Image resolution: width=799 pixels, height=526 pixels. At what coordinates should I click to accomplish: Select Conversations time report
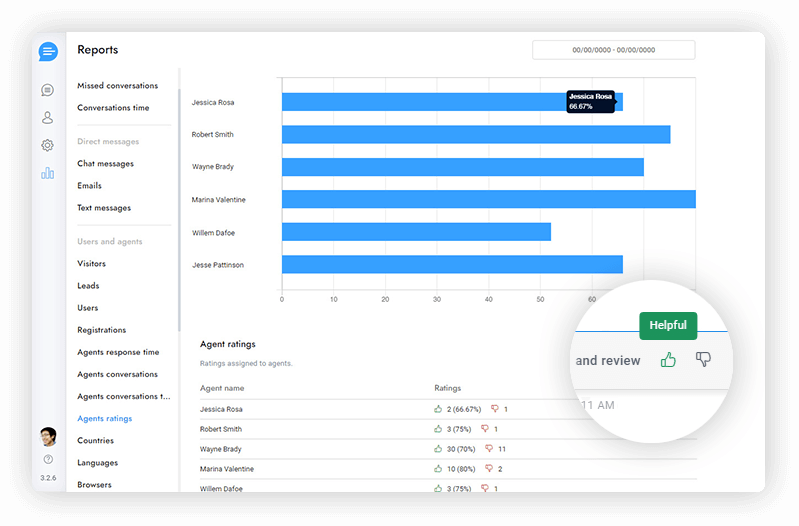click(x=113, y=108)
